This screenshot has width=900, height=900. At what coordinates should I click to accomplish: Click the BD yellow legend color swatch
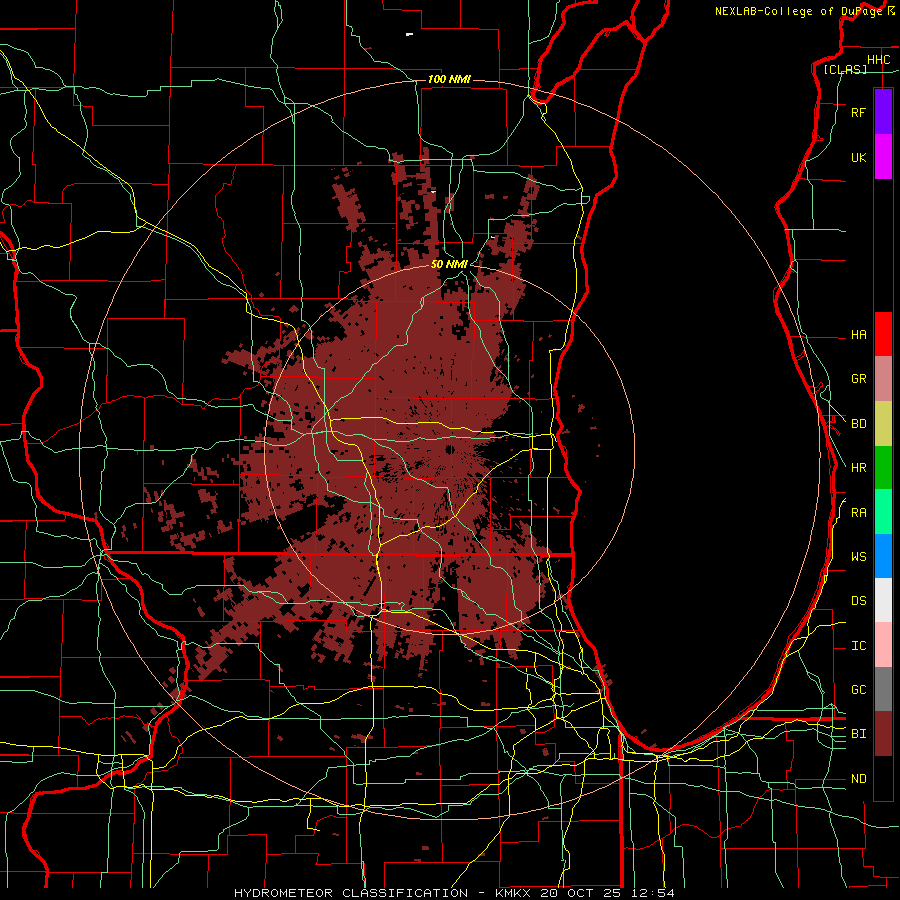click(883, 424)
